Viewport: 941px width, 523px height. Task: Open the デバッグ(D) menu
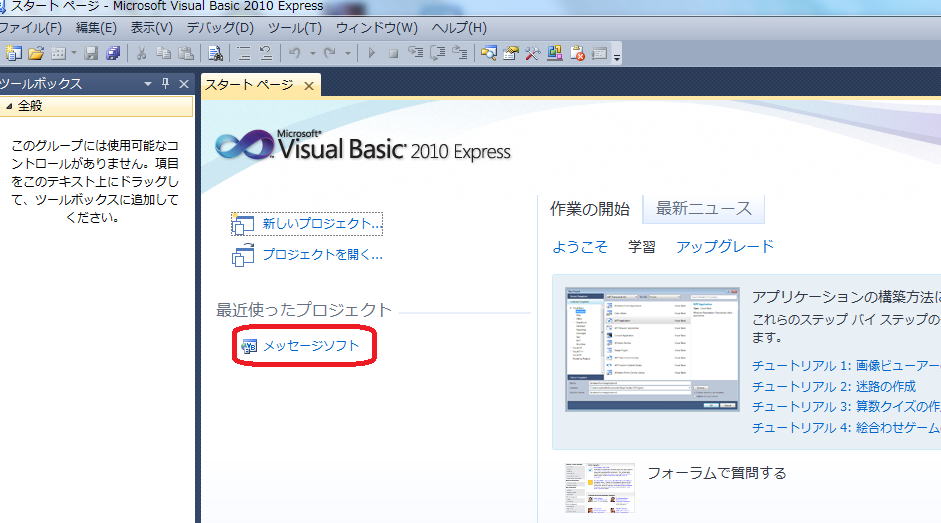pos(220,28)
